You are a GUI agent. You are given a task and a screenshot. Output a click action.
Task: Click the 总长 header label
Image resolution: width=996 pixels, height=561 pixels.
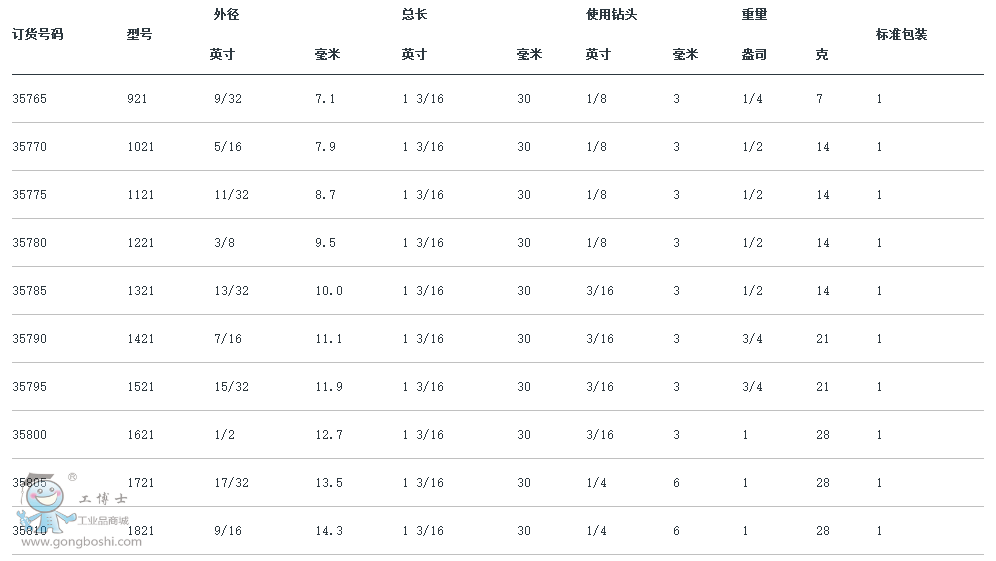click(x=414, y=15)
